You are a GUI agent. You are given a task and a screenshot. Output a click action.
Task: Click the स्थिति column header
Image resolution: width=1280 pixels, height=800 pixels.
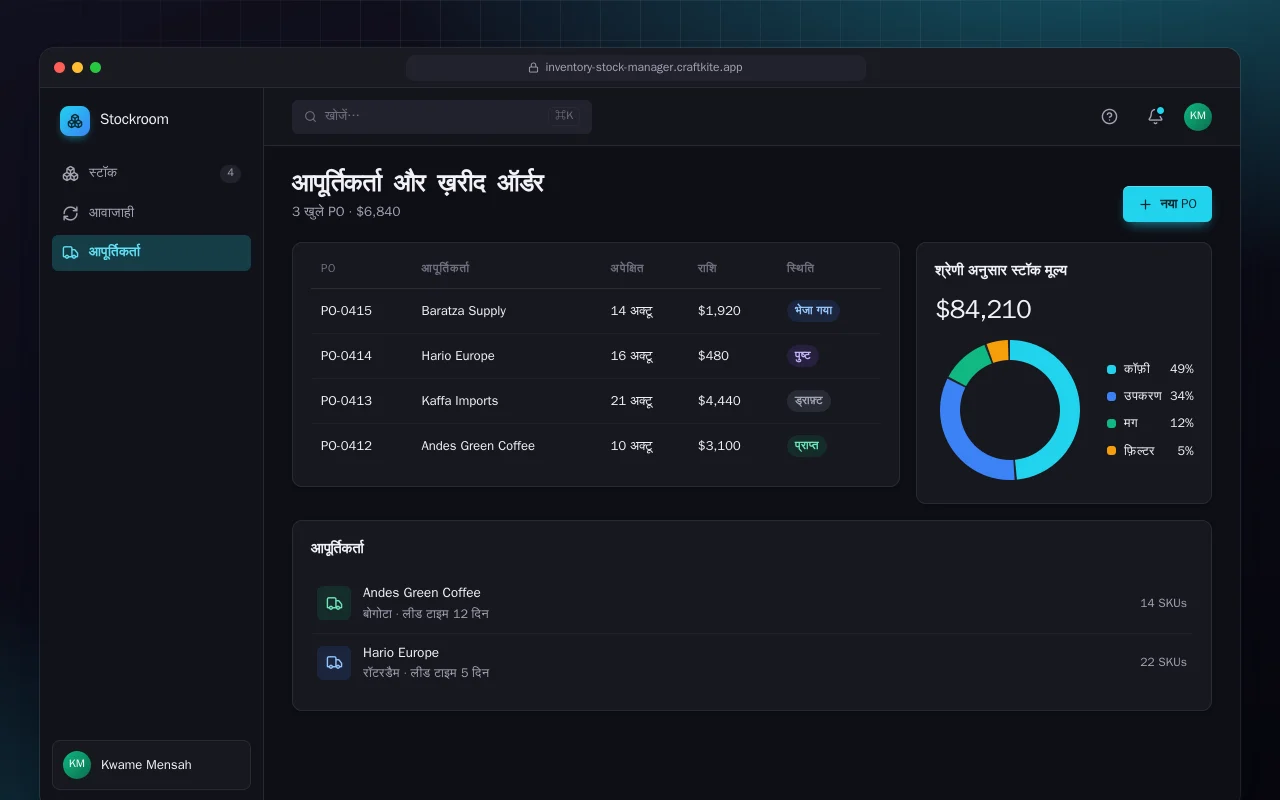[x=800, y=268]
